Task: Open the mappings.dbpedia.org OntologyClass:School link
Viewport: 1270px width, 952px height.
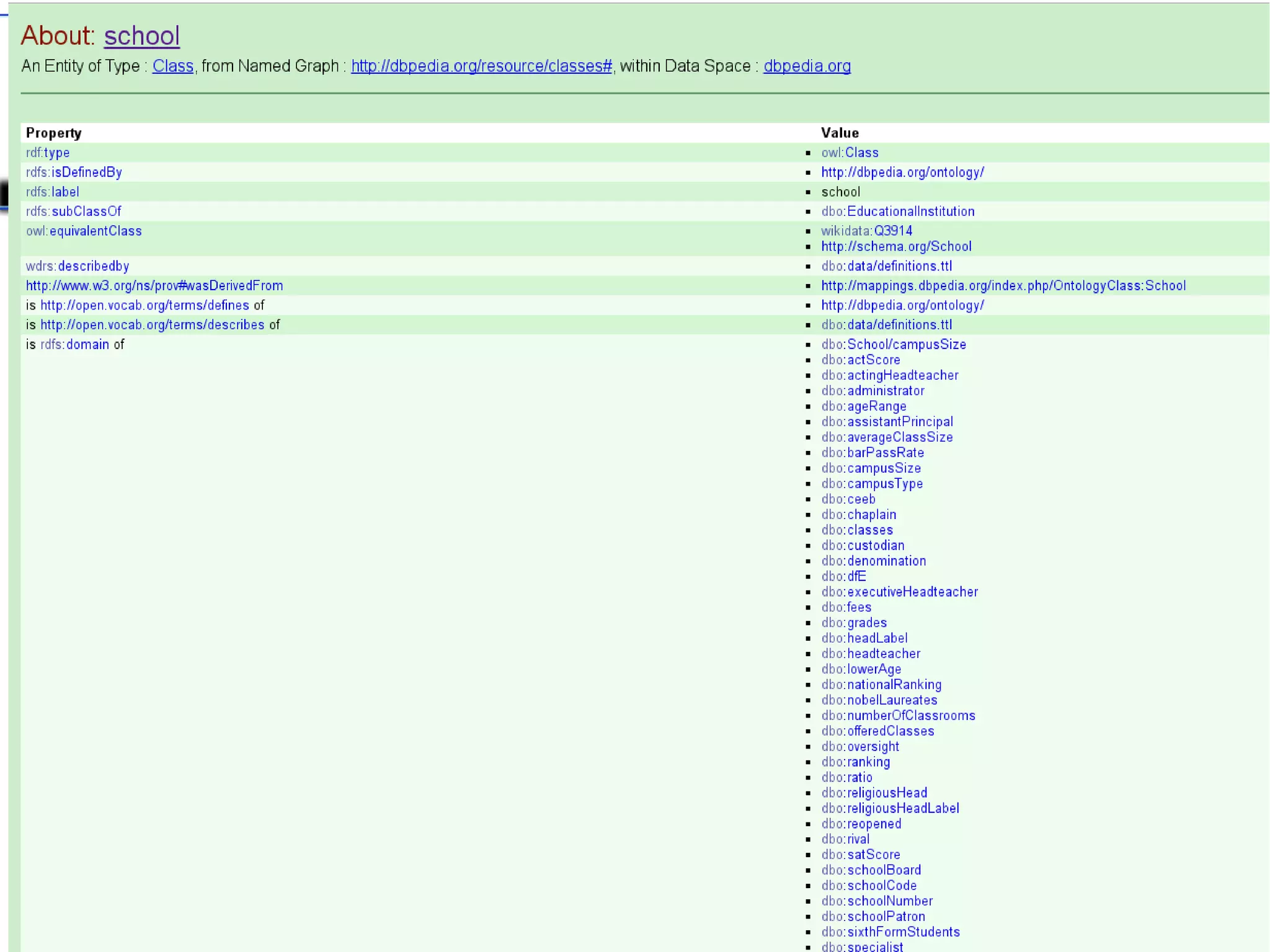Action: tap(1003, 286)
